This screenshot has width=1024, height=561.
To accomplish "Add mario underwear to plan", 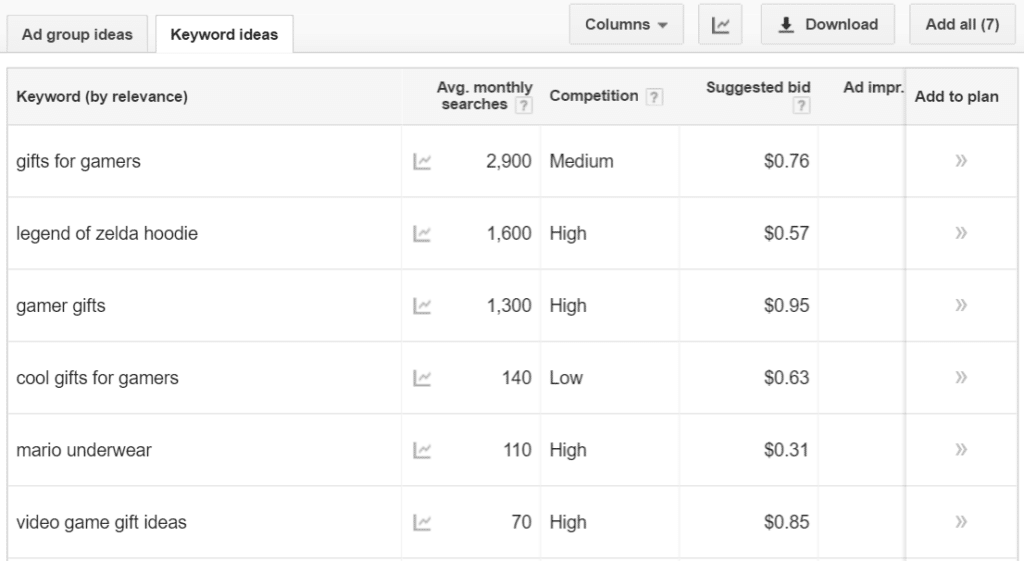I will [x=961, y=449].
